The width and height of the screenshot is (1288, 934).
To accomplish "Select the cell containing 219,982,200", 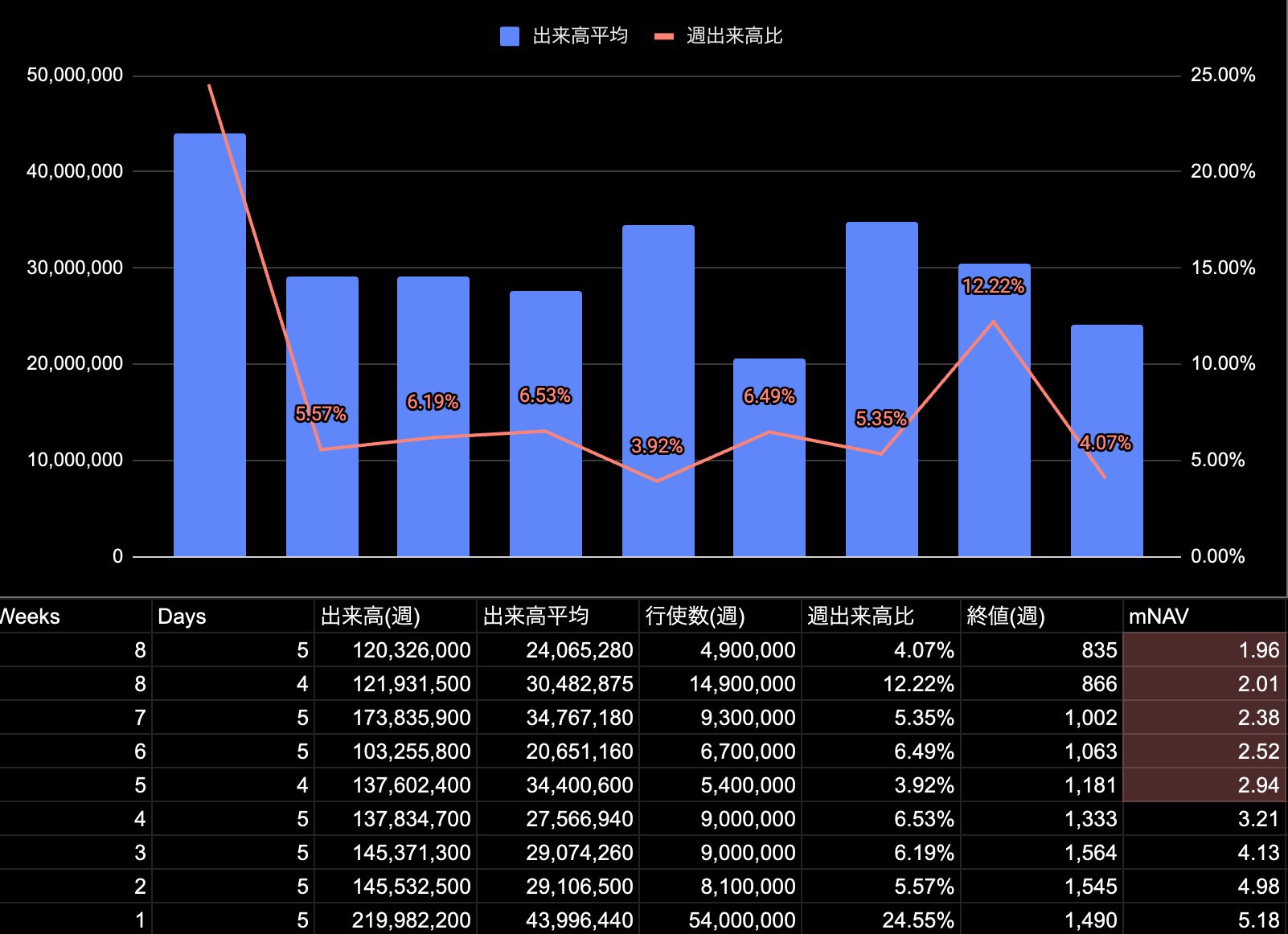I will [x=396, y=920].
